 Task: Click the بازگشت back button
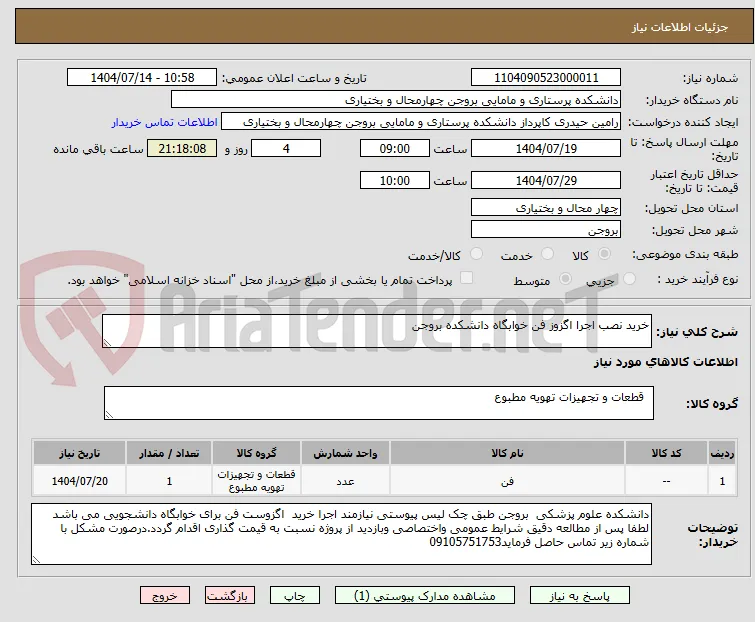(x=230, y=596)
